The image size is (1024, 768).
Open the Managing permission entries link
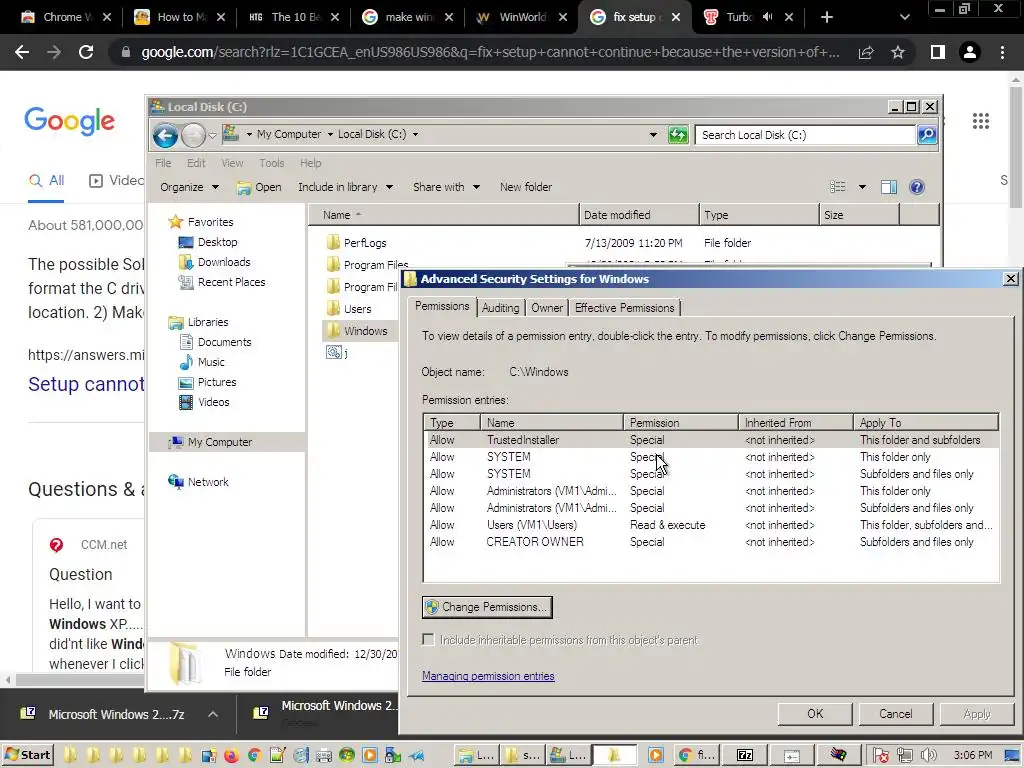point(488,677)
